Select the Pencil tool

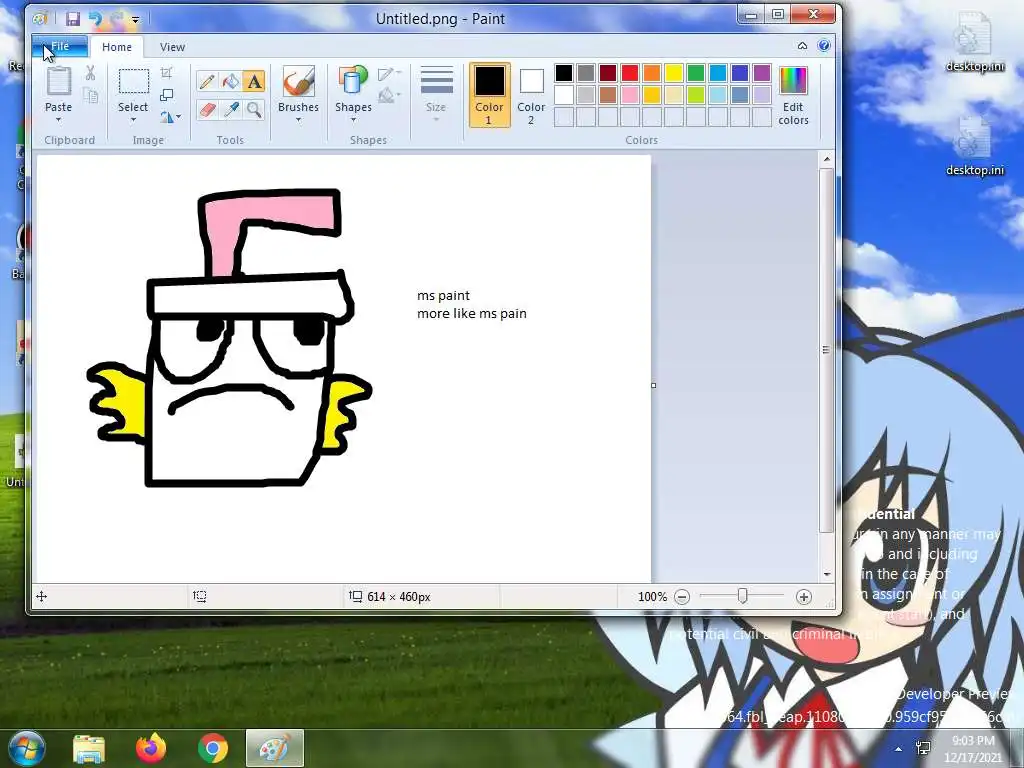click(x=207, y=82)
